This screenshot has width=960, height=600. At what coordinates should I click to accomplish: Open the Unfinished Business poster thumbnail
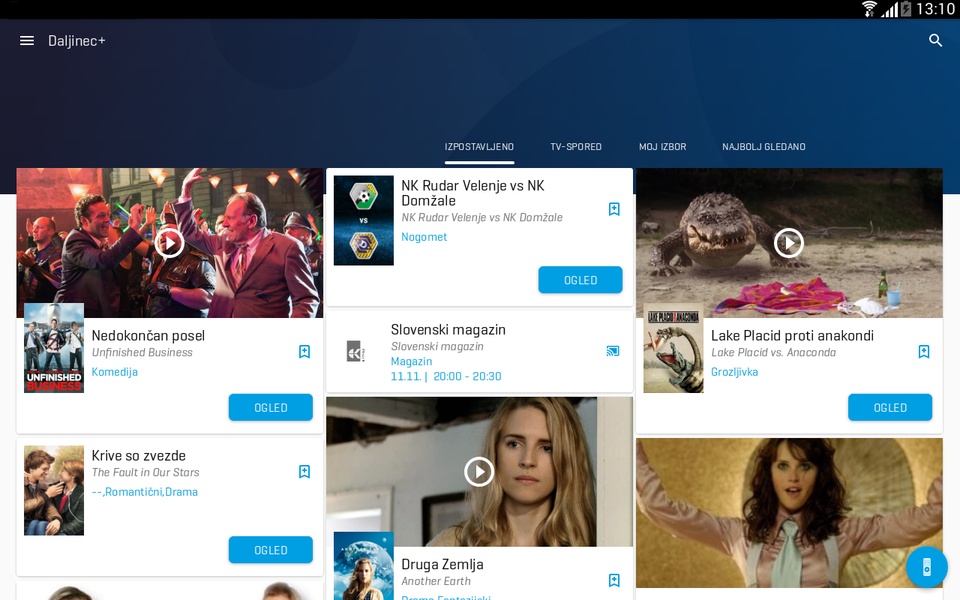click(x=54, y=348)
